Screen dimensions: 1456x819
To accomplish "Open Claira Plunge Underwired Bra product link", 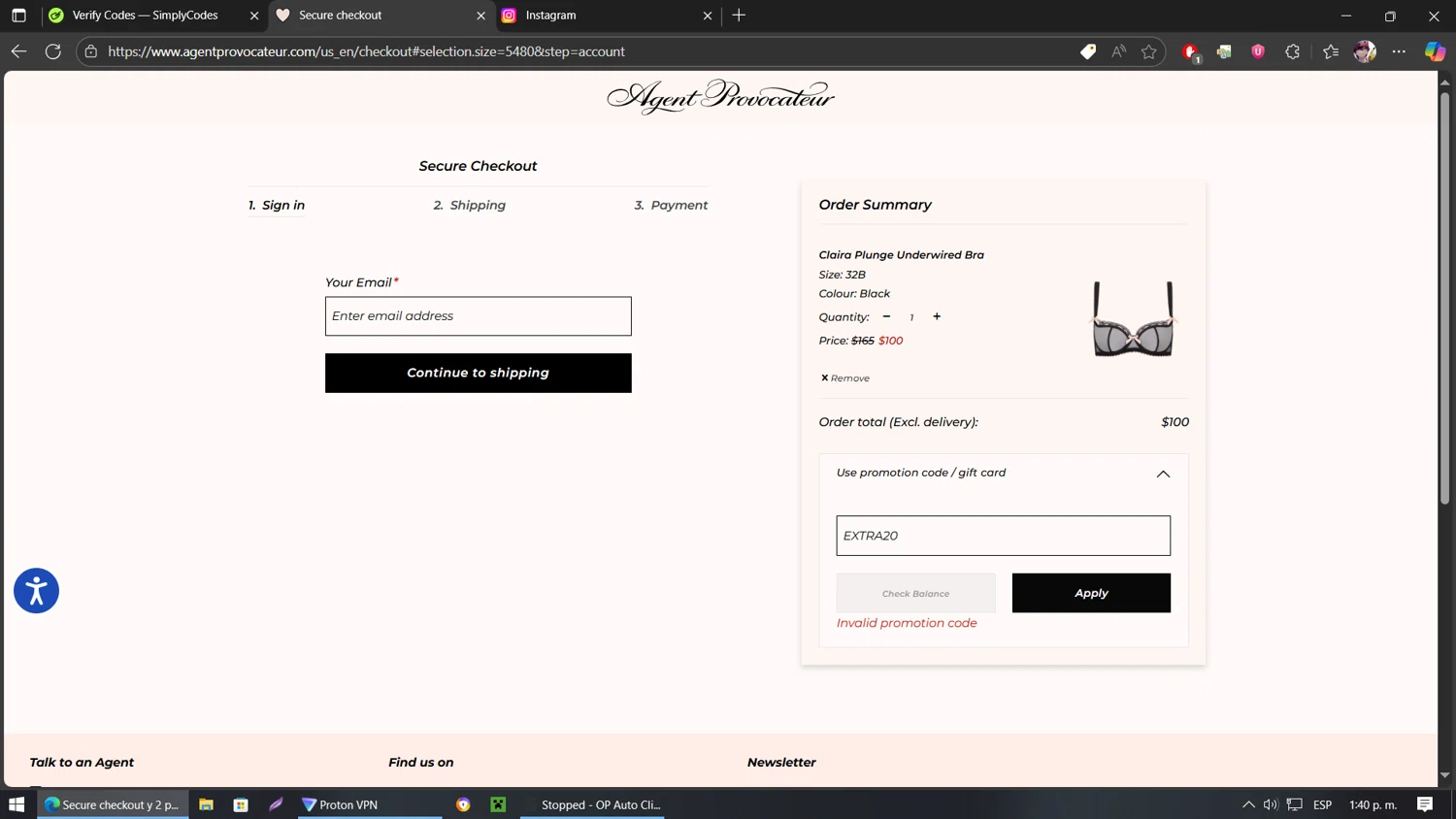I will [901, 255].
